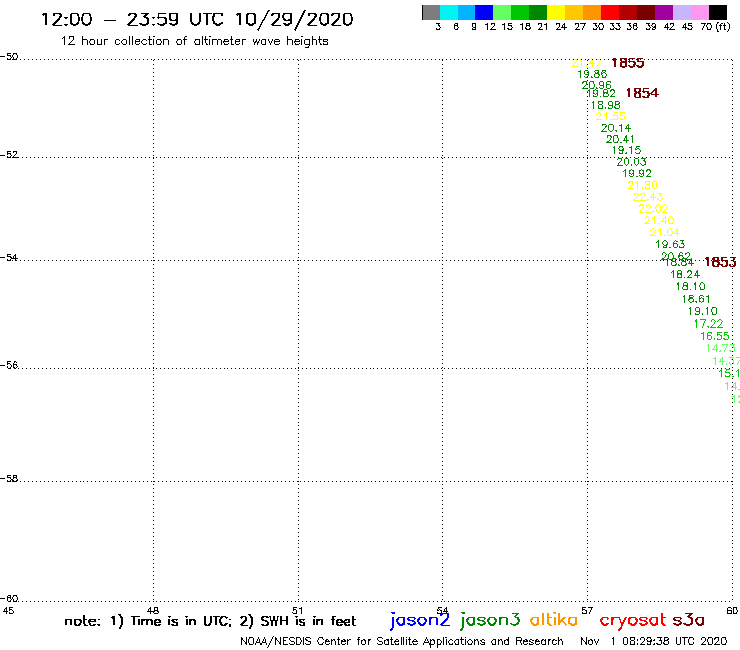The width and height of the screenshot is (740, 650).
Task: Click the chart title date 10/29/2020
Action: click(294, 19)
